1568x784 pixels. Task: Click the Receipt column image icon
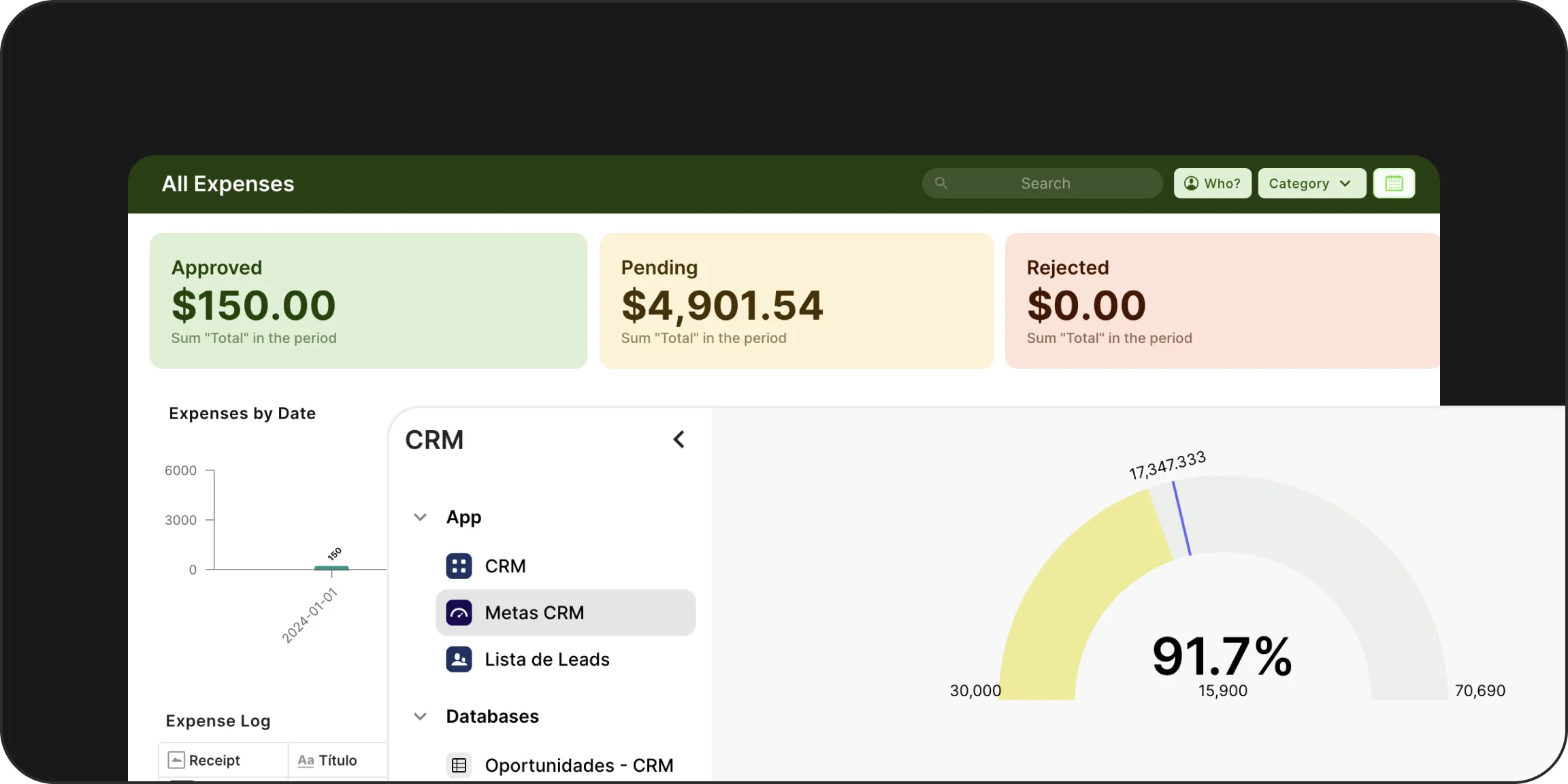tap(177, 760)
